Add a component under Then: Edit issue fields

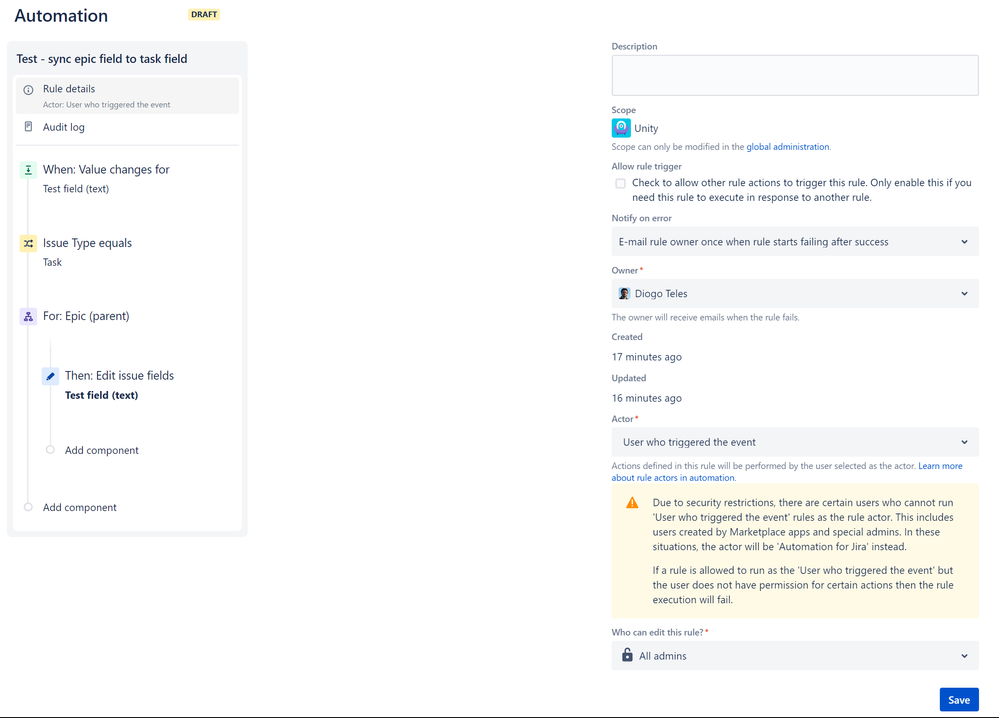(101, 450)
